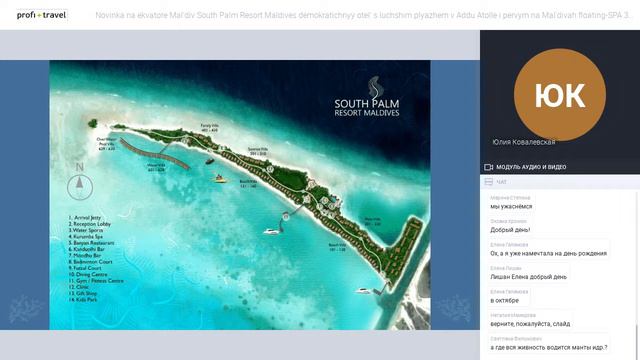Click the ЮК presenter avatar circle

pyautogui.click(x=560, y=95)
